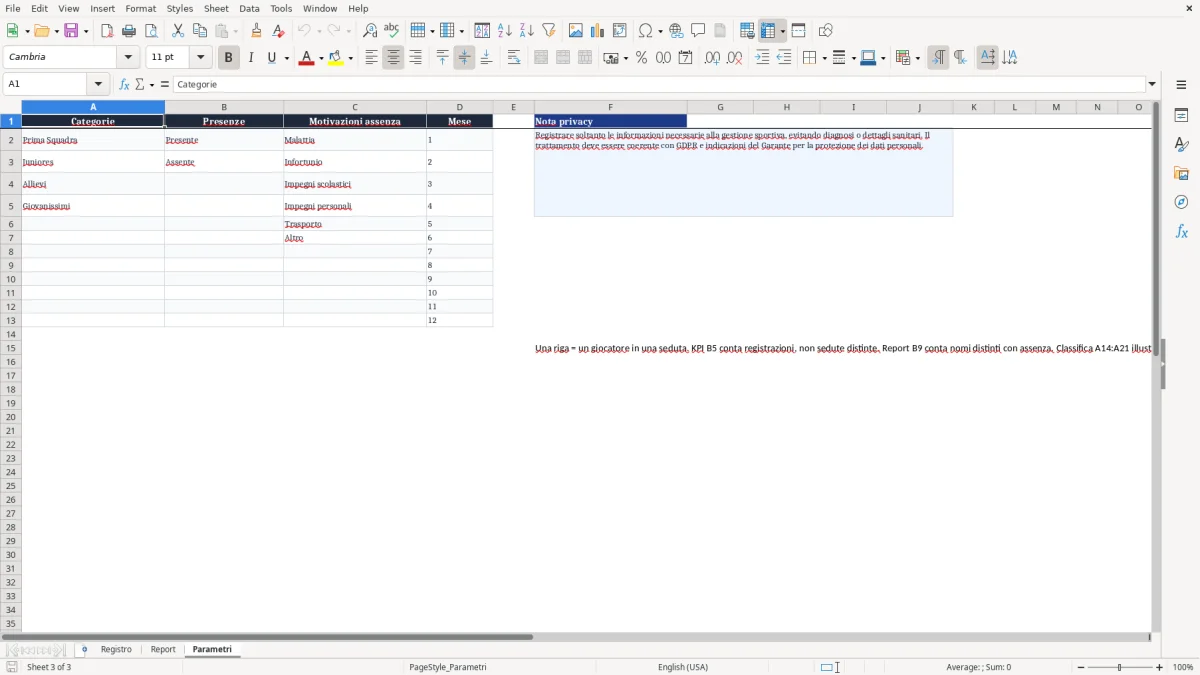Click the Insert Comment icon
1200x675 pixels.
click(x=698, y=31)
